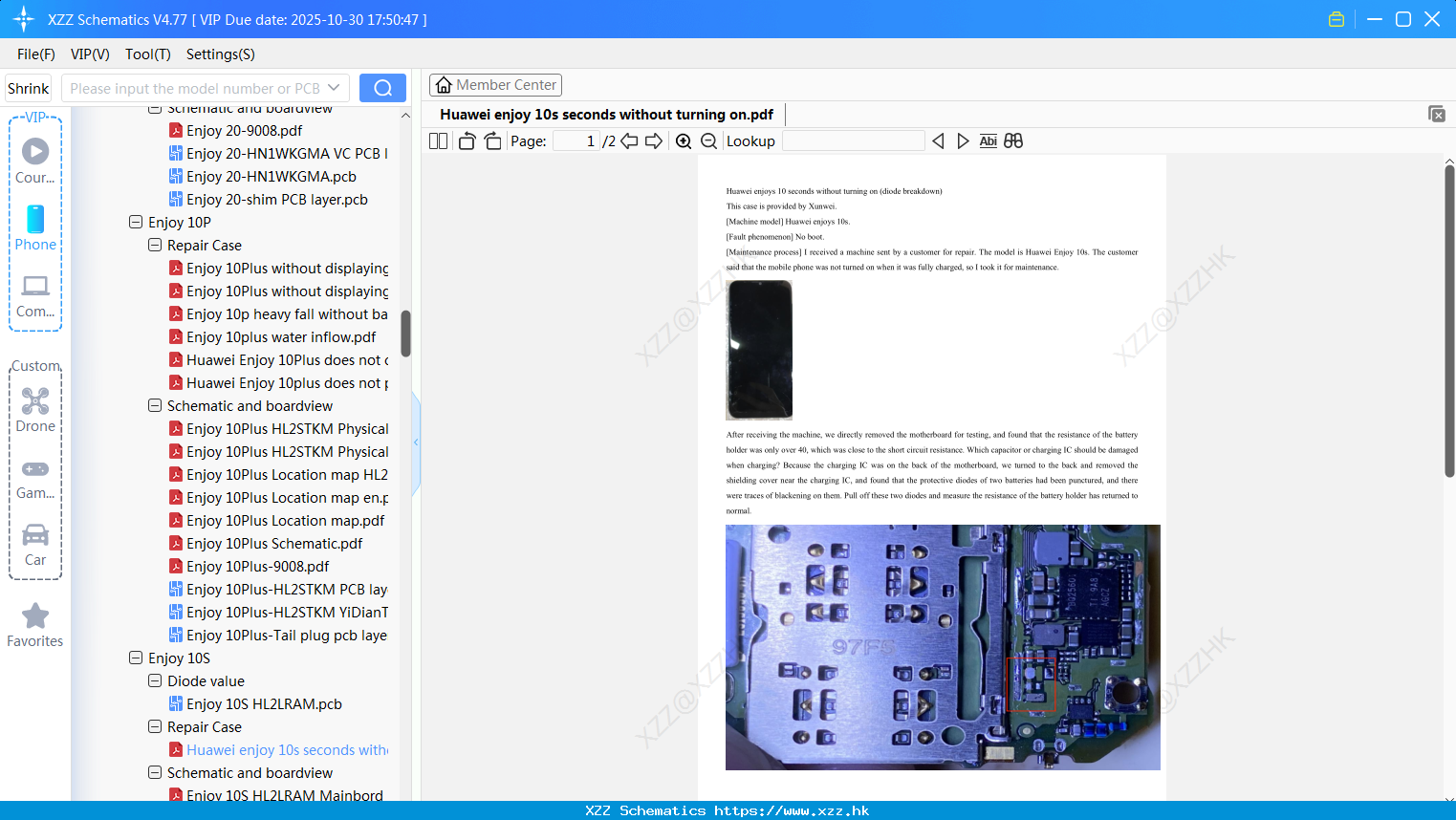Collapse Schematic and boardview under Enjoy 10P
Screen dimensions: 1456x820
pyautogui.click(x=155, y=405)
